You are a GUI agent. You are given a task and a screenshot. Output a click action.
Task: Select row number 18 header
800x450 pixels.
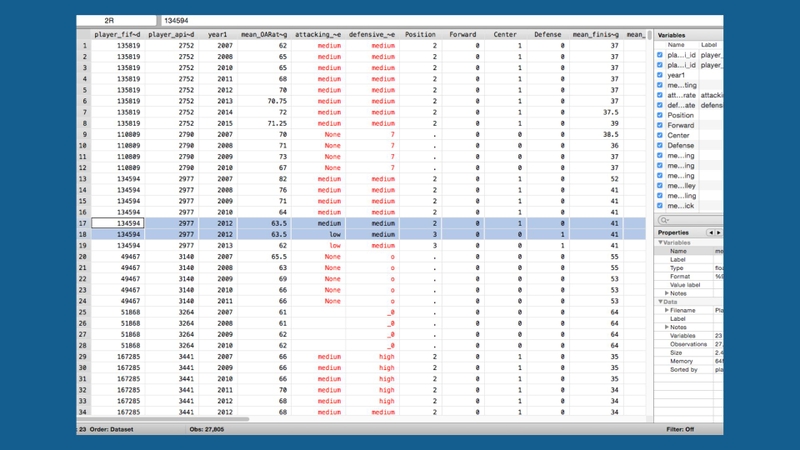(84, 235)
